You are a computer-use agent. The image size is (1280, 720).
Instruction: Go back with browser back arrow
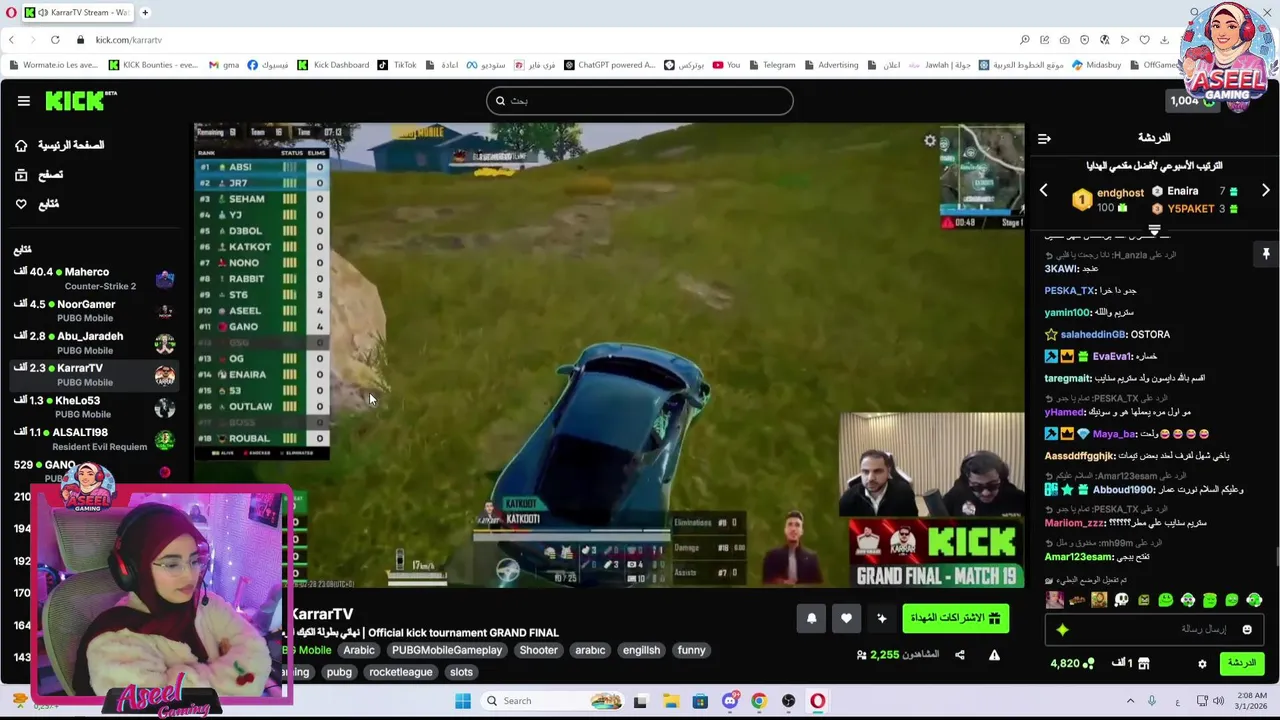(x=11, y=40)
